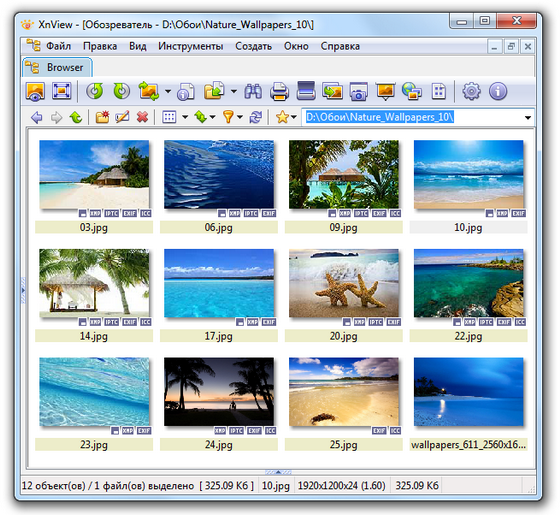Image resolution: width=560 pixels, height=515 pixels.
Task: Select the 10.jpg thumbnail
Action: [x=469, y=174]
